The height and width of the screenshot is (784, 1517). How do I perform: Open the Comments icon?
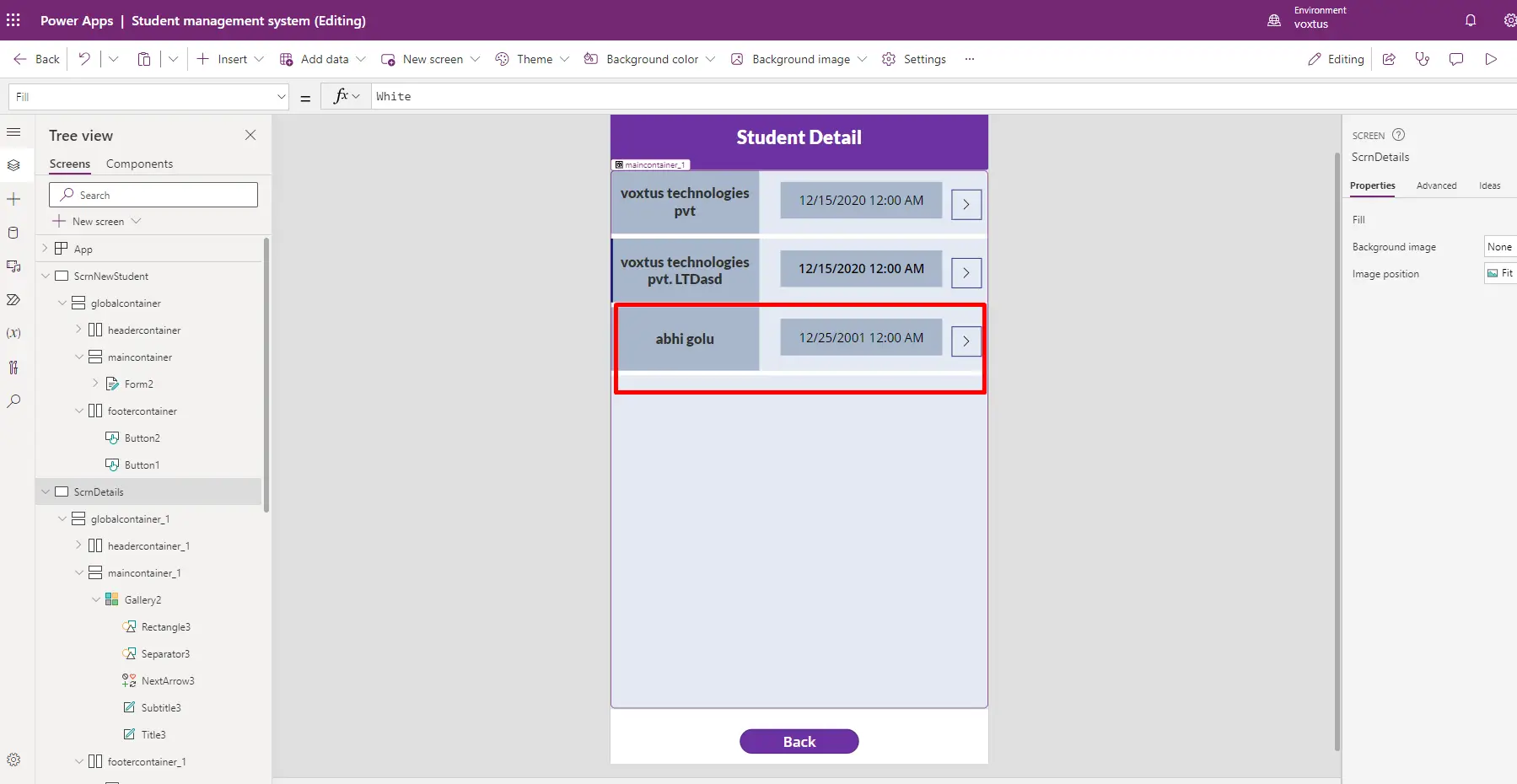[x=1456, y=59]
